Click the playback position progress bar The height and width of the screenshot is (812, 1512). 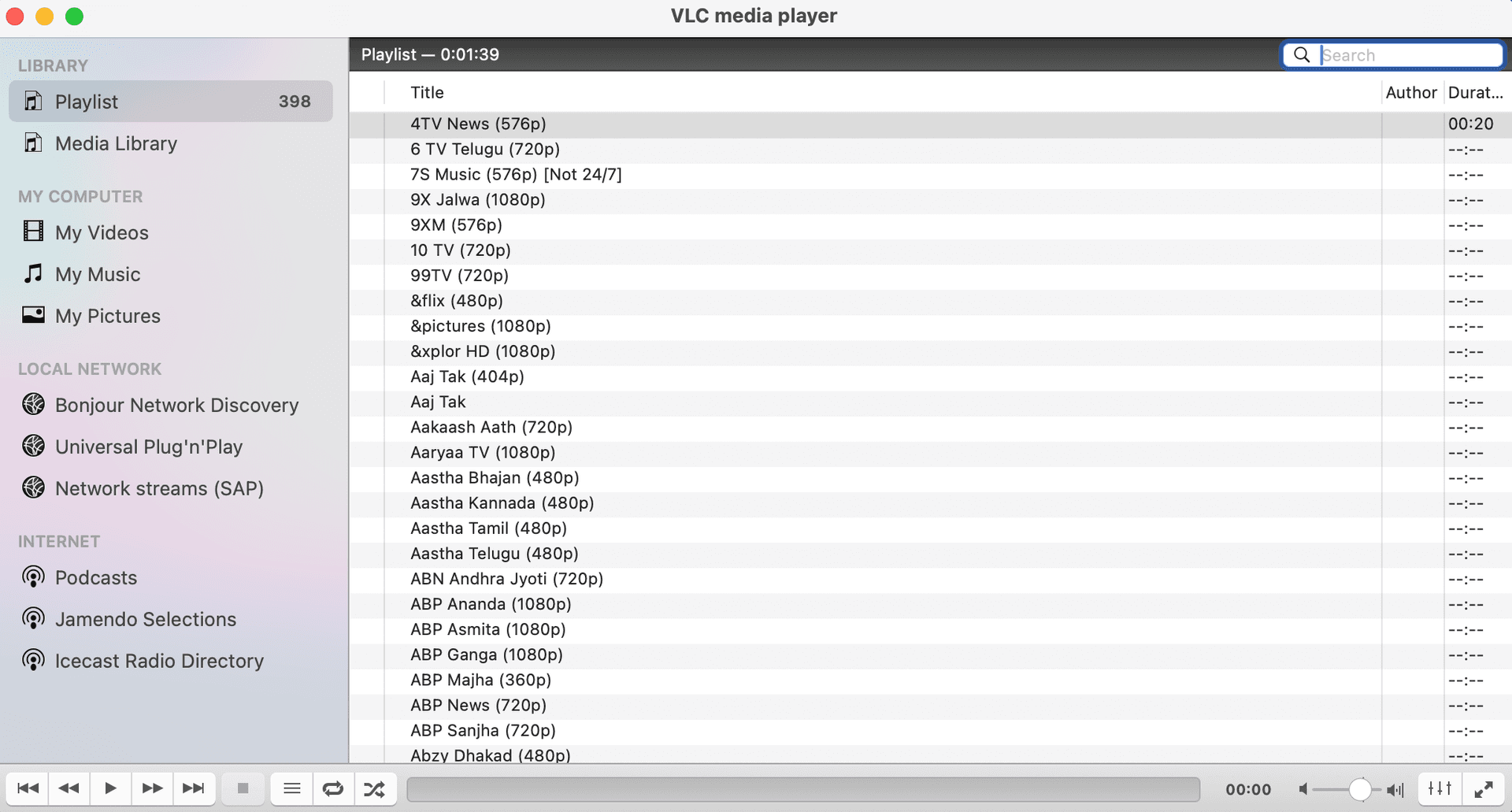[x=803, y=789]
